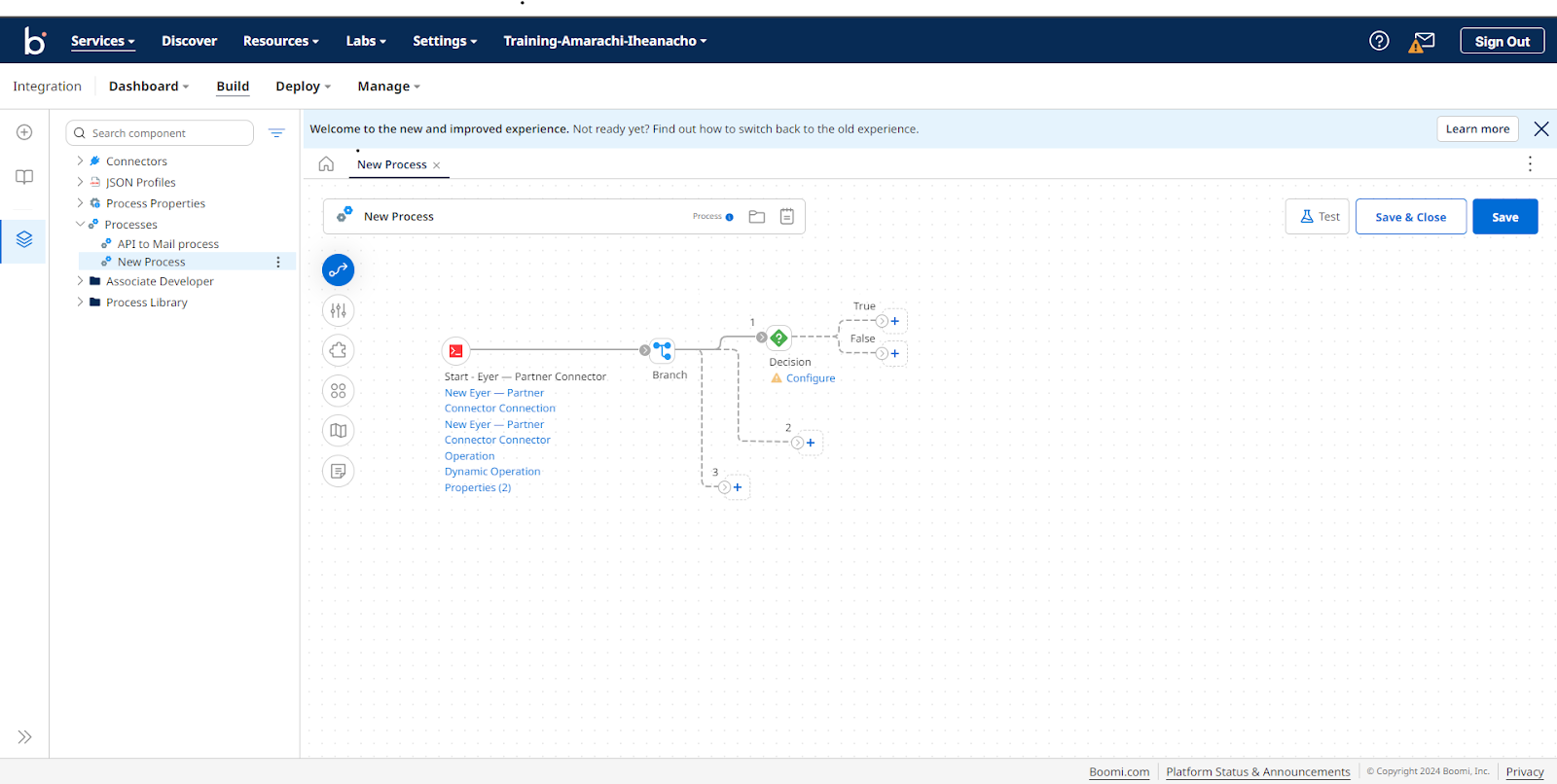
Task: Expand the Associate Developer folder
Action: (x=80, y=281)
